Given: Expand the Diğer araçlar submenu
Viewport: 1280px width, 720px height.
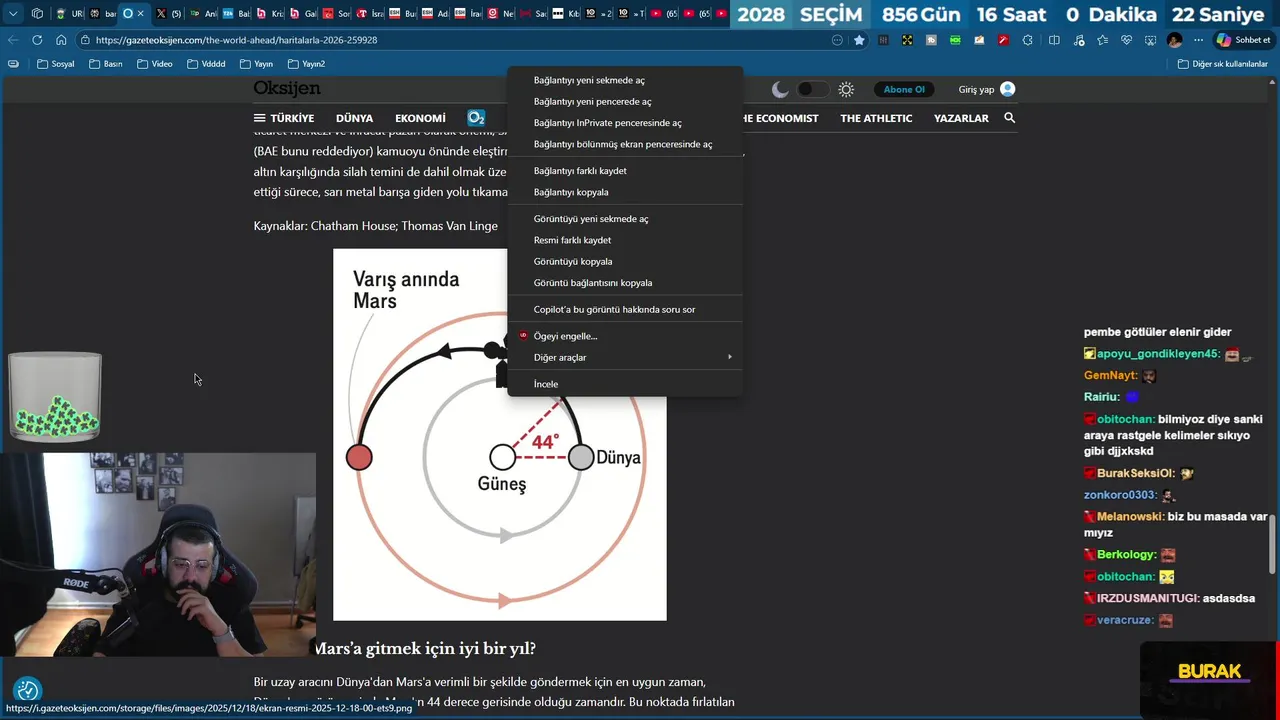Looking at the screenshot, I should point(625,357).
